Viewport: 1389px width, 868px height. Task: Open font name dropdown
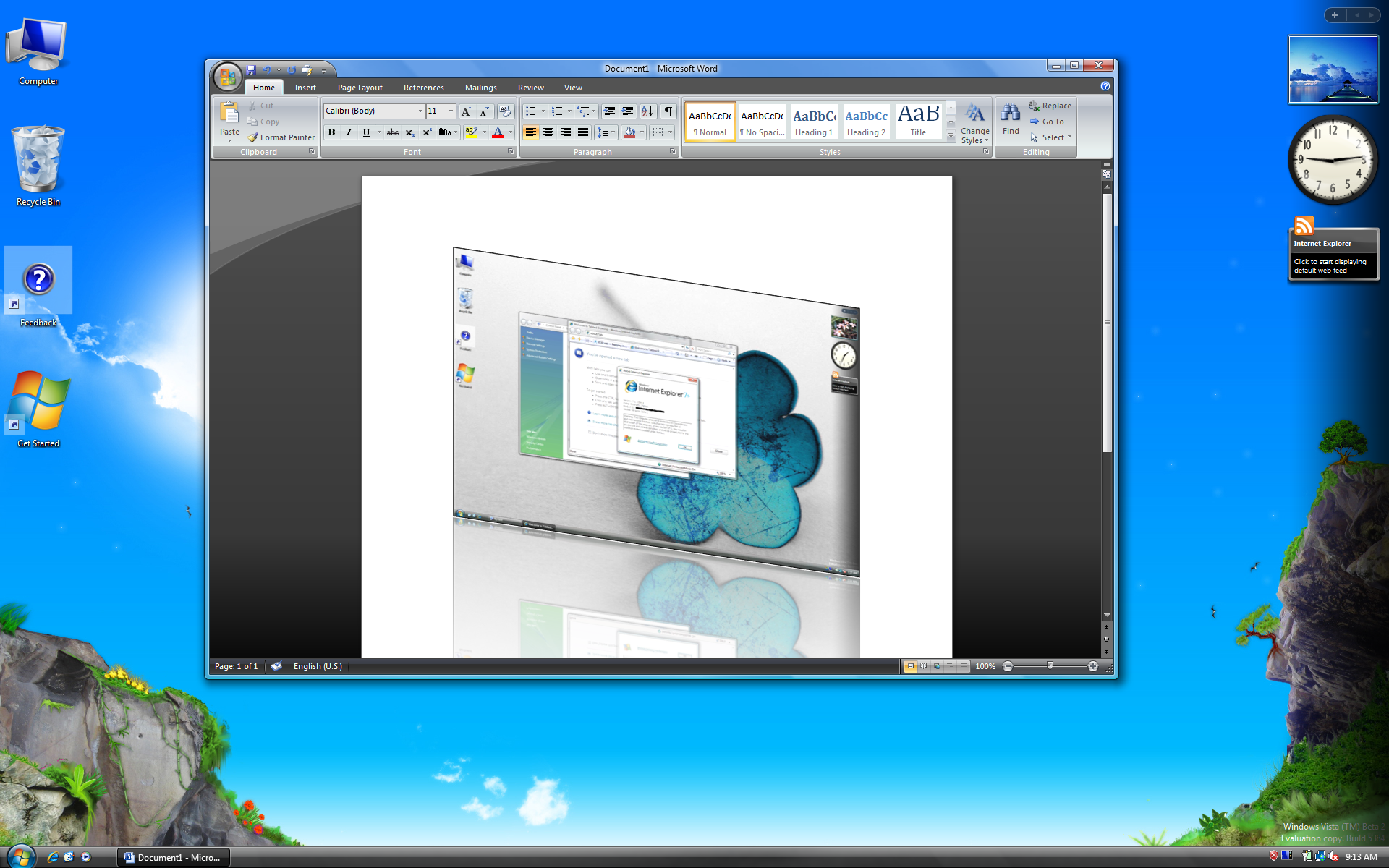click(x=420, y=111)
